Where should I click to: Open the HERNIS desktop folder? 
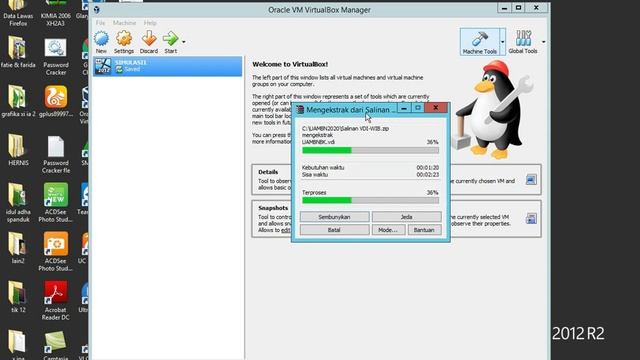pos(18,151)
